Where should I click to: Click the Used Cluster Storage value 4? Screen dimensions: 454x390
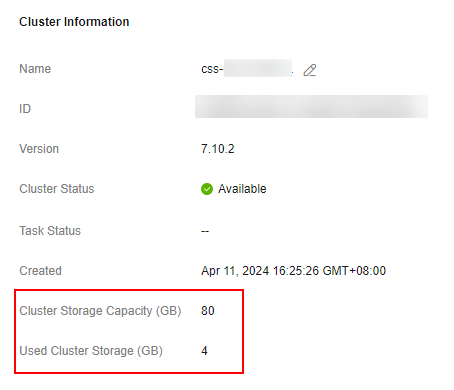[x=204, y=351]
